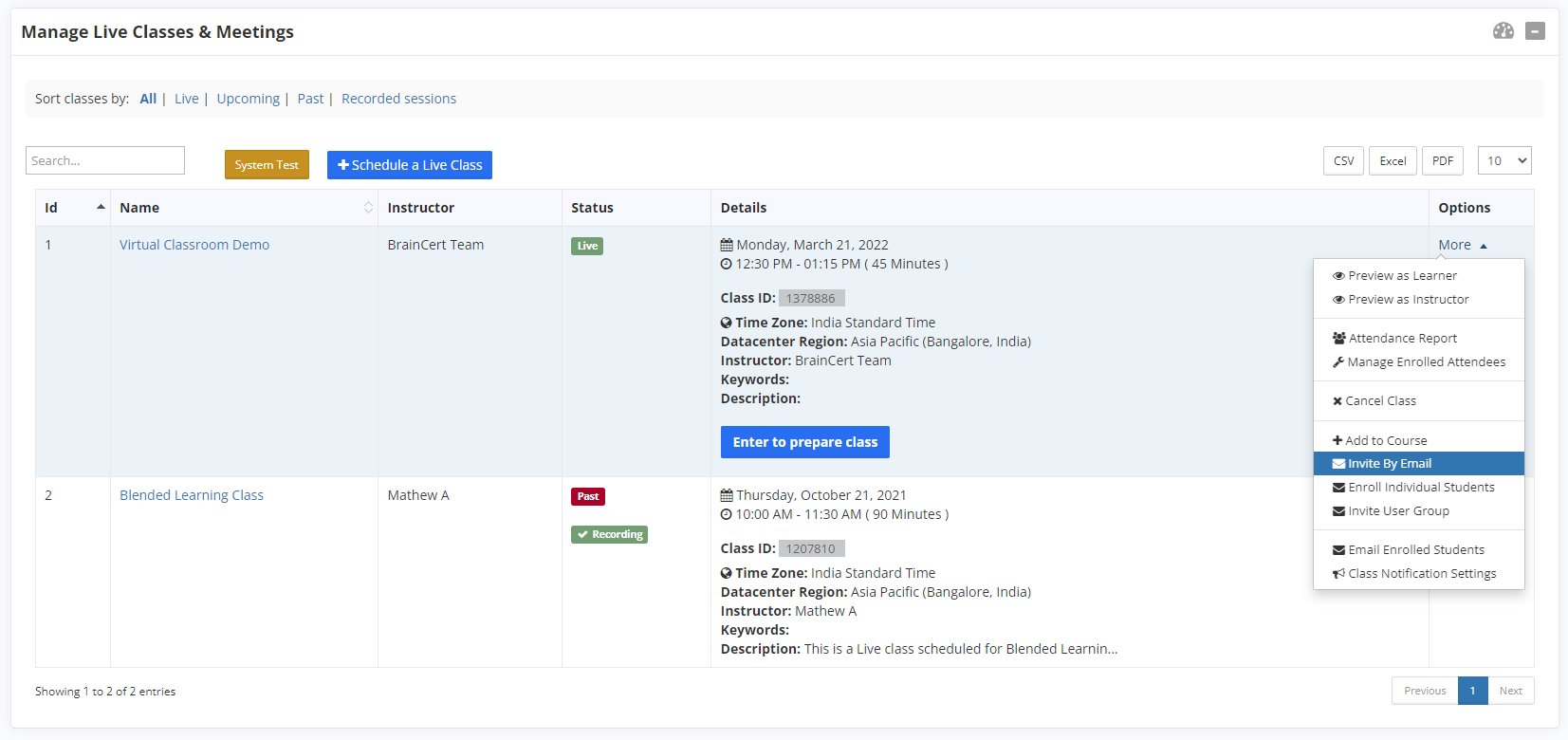Open Class Notification Settings
The image size is (1568, 740).
pos(1419,574)
